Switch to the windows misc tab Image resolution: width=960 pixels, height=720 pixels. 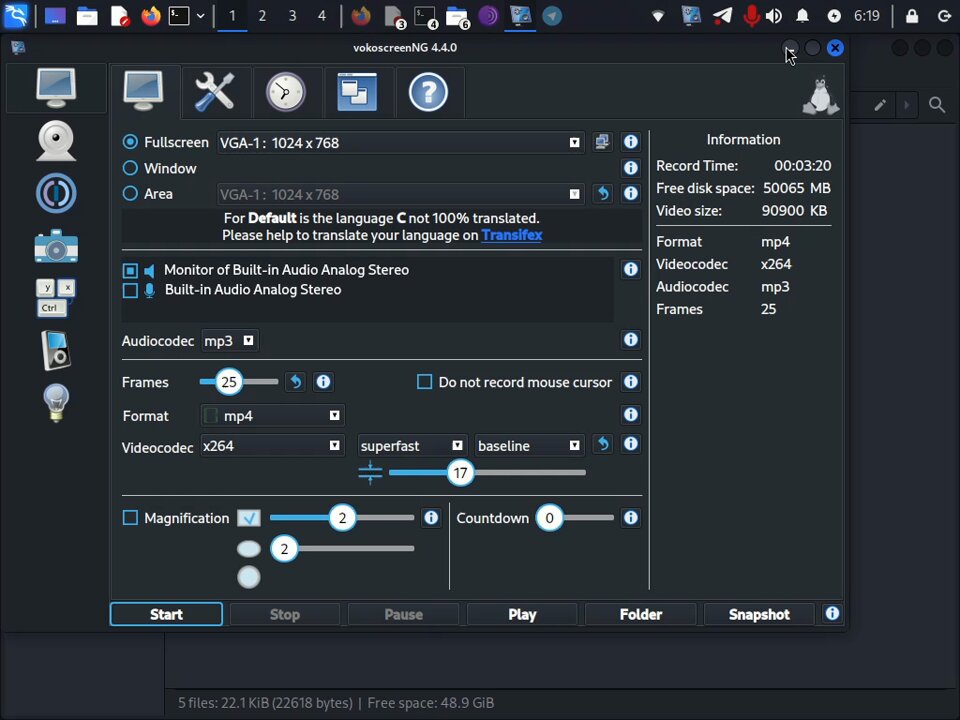pyautogui.click(x=357, y=92)
